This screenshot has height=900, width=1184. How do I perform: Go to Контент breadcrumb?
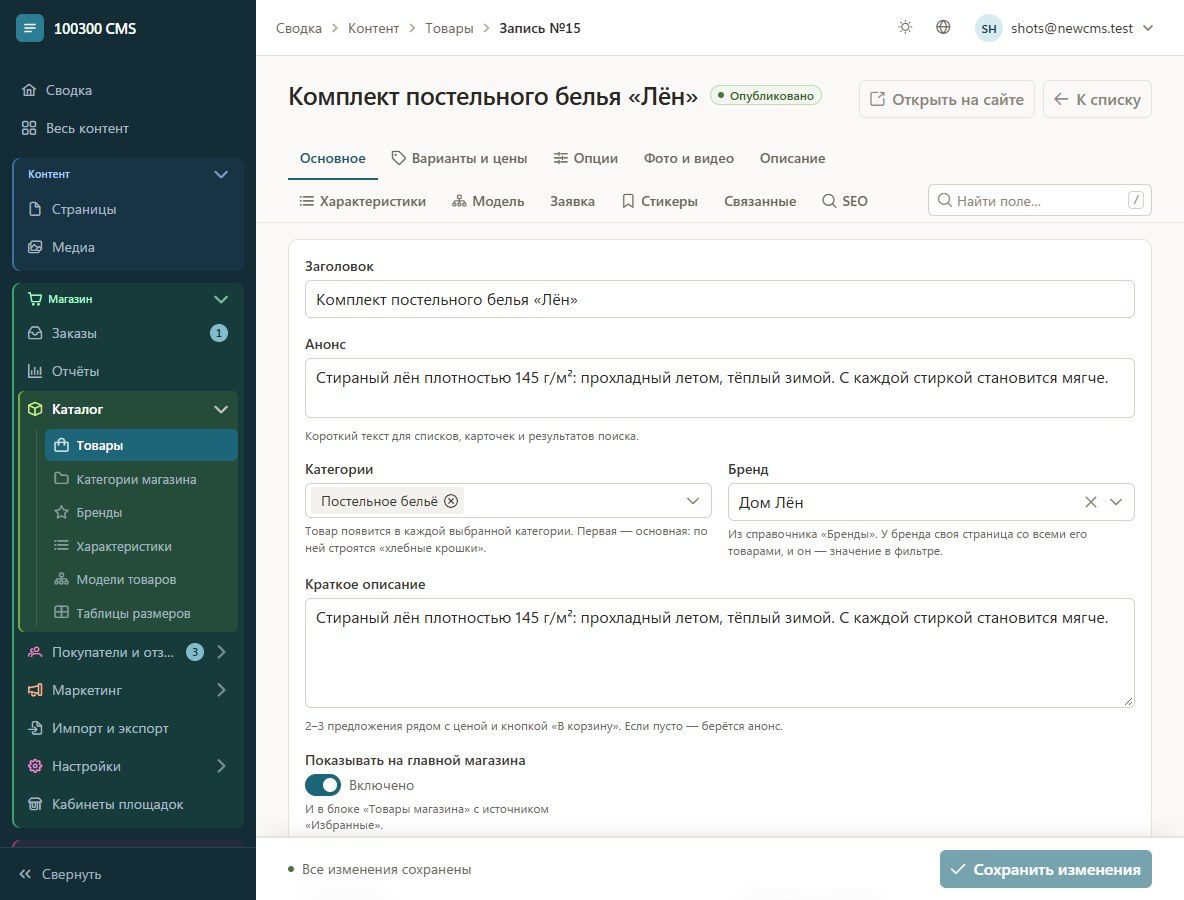[373, 28]
